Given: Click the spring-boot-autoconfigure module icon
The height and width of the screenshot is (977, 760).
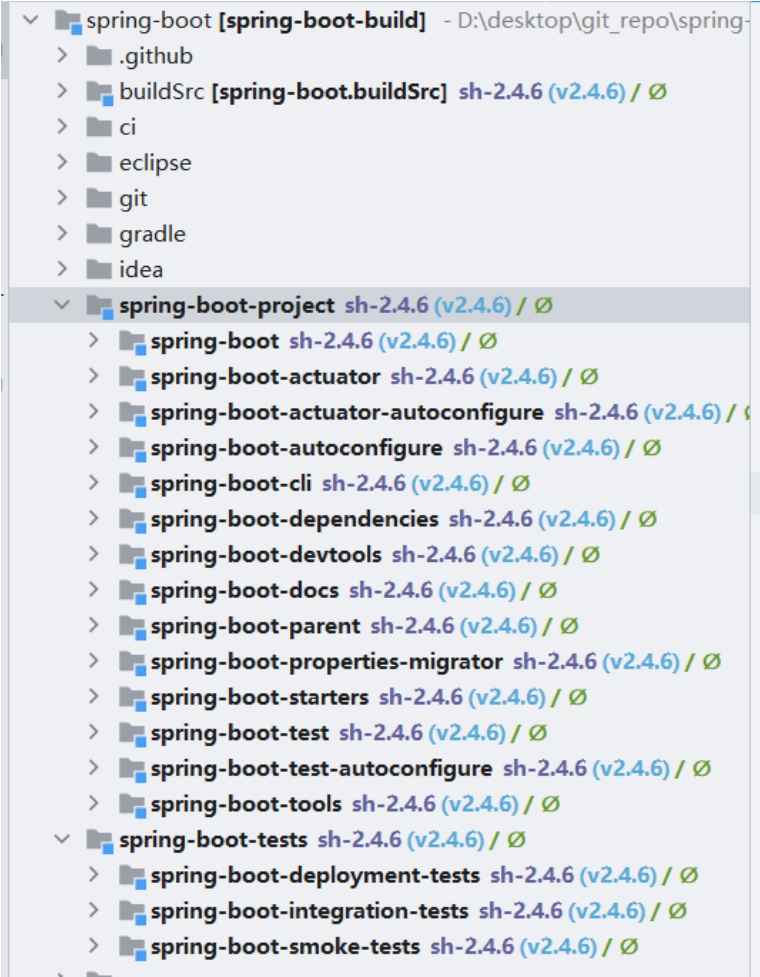Looking at the screenshot, I should tap(132, 449).
